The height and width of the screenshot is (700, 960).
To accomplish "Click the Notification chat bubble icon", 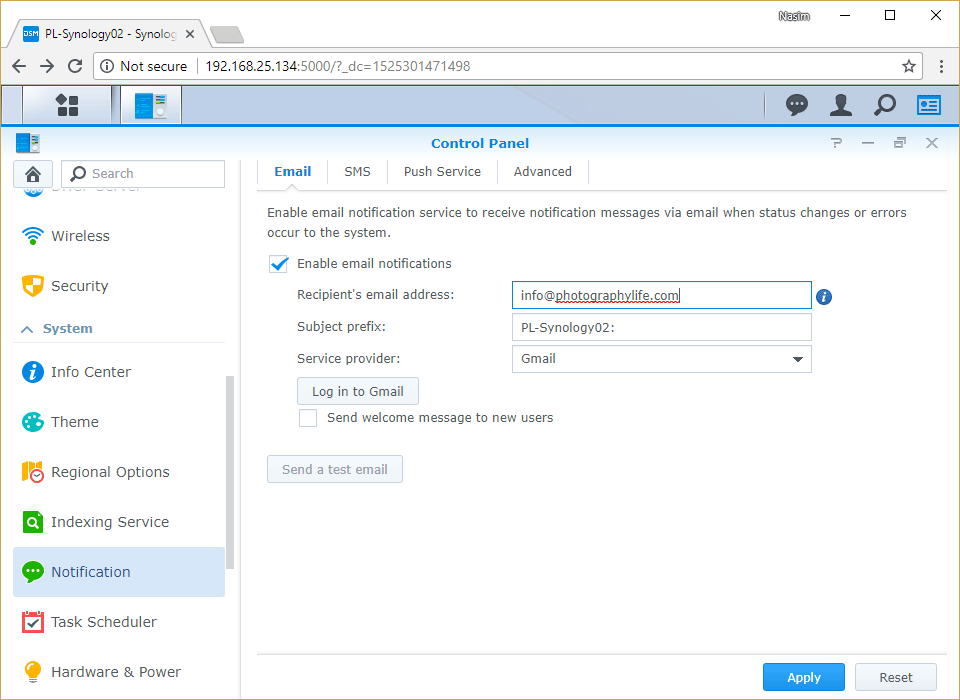I will pos(32,572).
